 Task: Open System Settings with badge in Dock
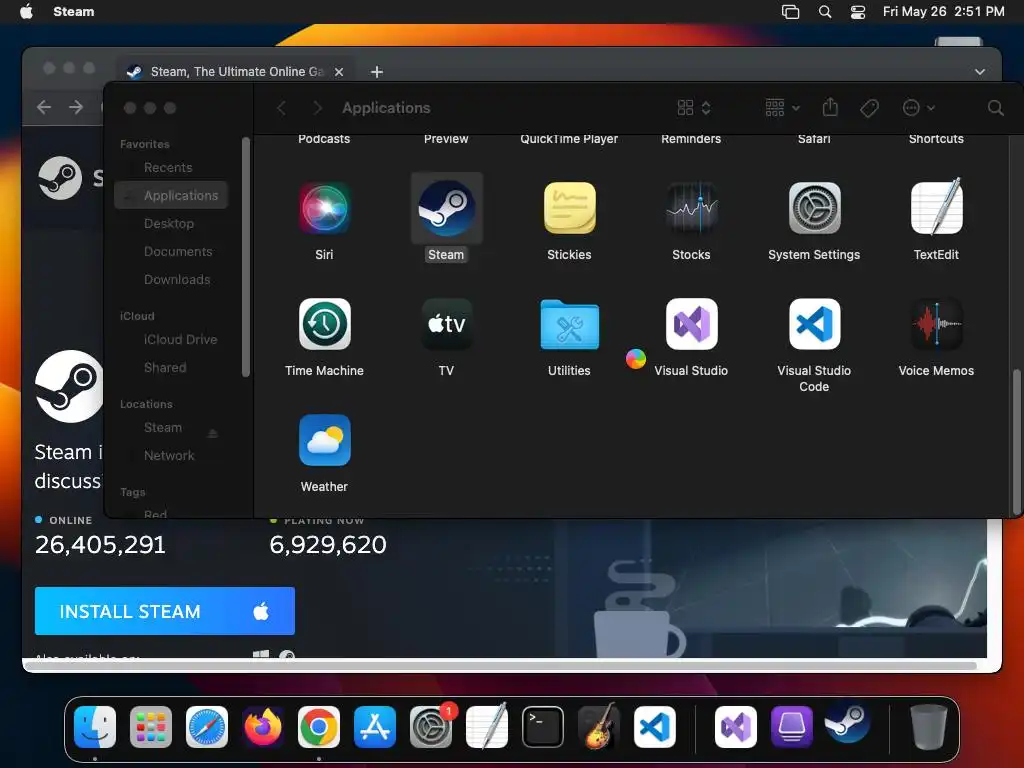(431, 726)
